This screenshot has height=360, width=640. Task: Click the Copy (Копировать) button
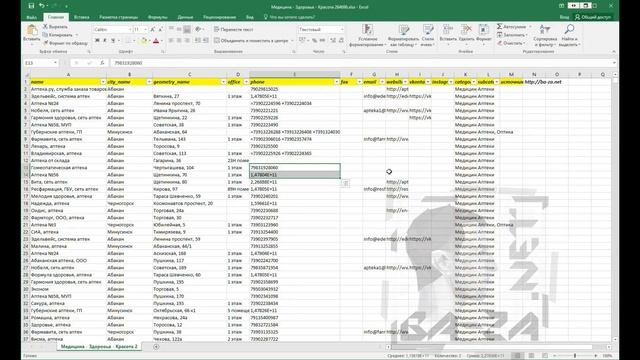point(58,35)
